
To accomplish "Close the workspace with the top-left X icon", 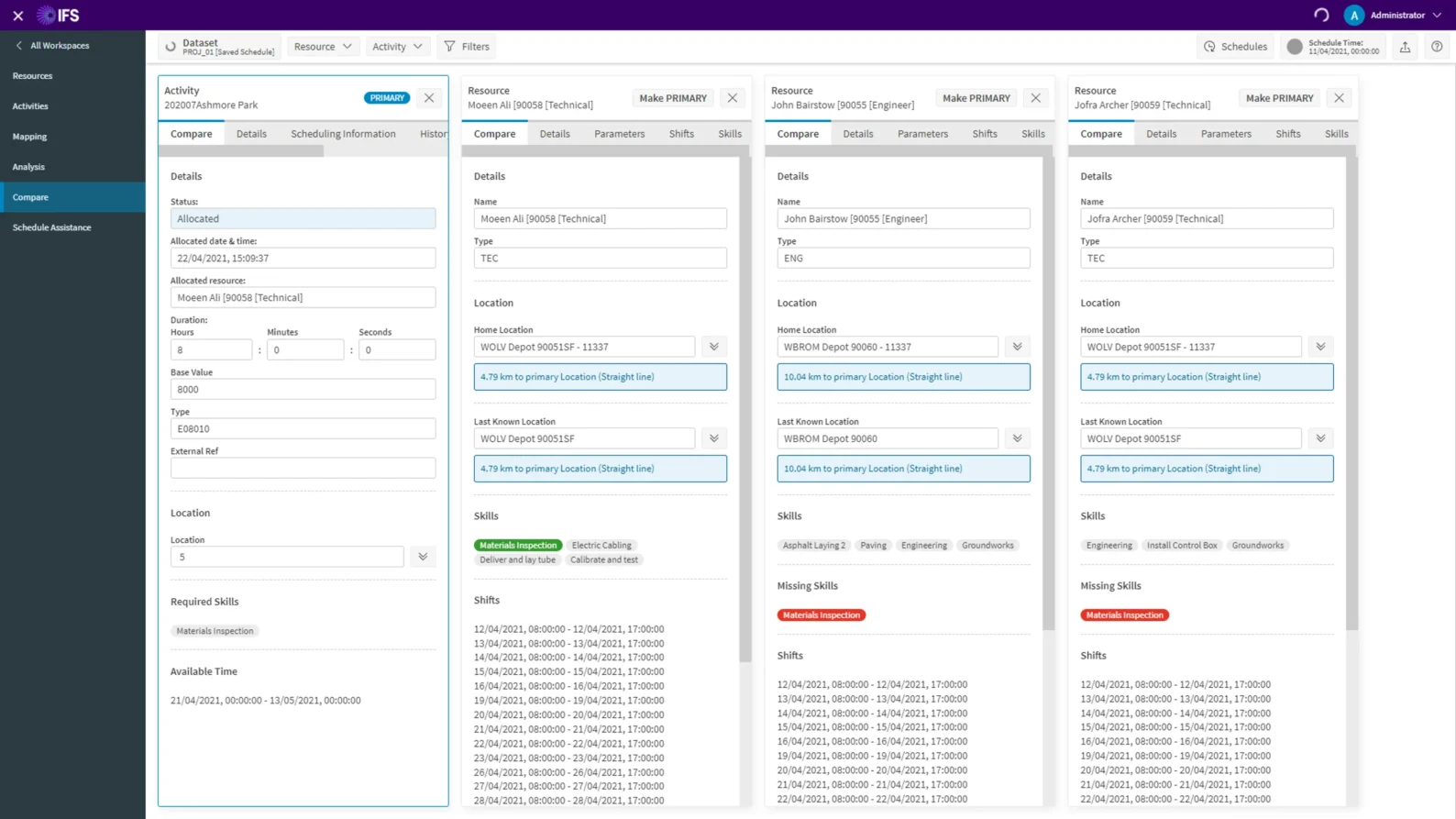I will coord(17,16).
